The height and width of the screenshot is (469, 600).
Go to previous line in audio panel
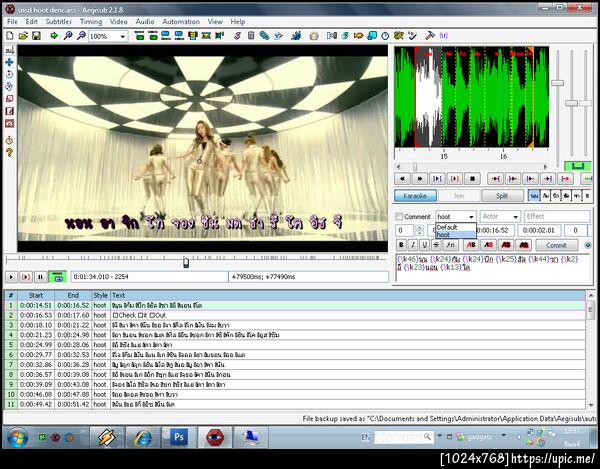pyautogui.click(x=402, y=178)
